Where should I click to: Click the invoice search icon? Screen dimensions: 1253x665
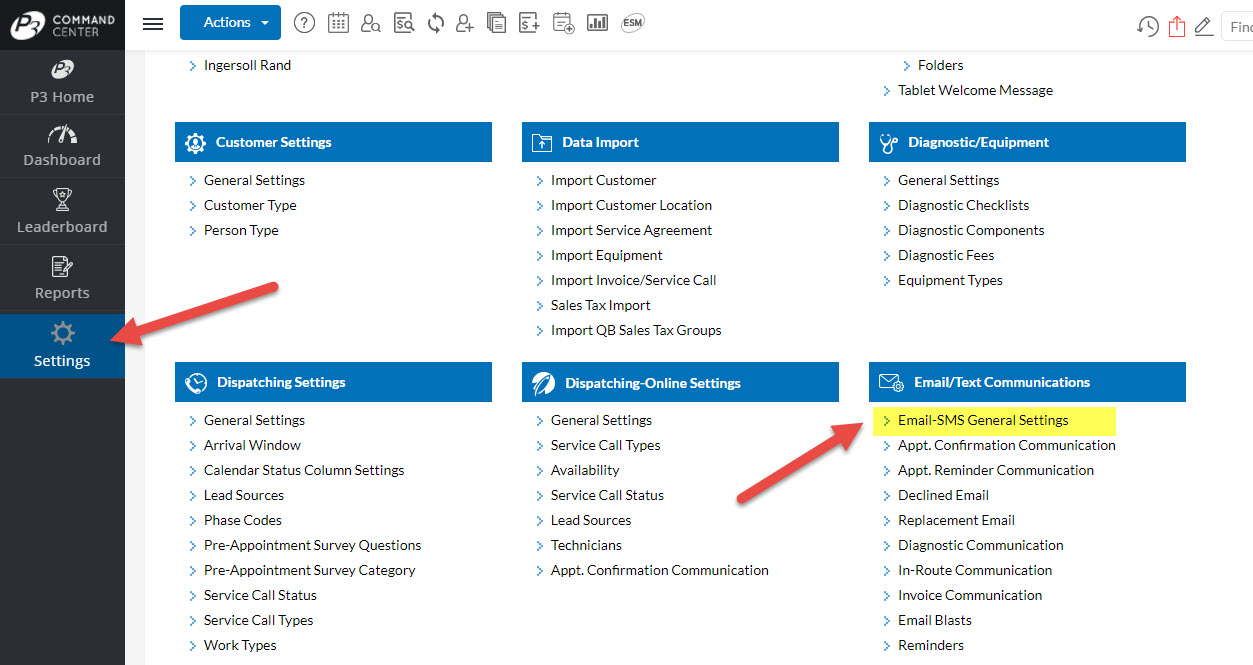pyautogui.click(x=404, y=22)
